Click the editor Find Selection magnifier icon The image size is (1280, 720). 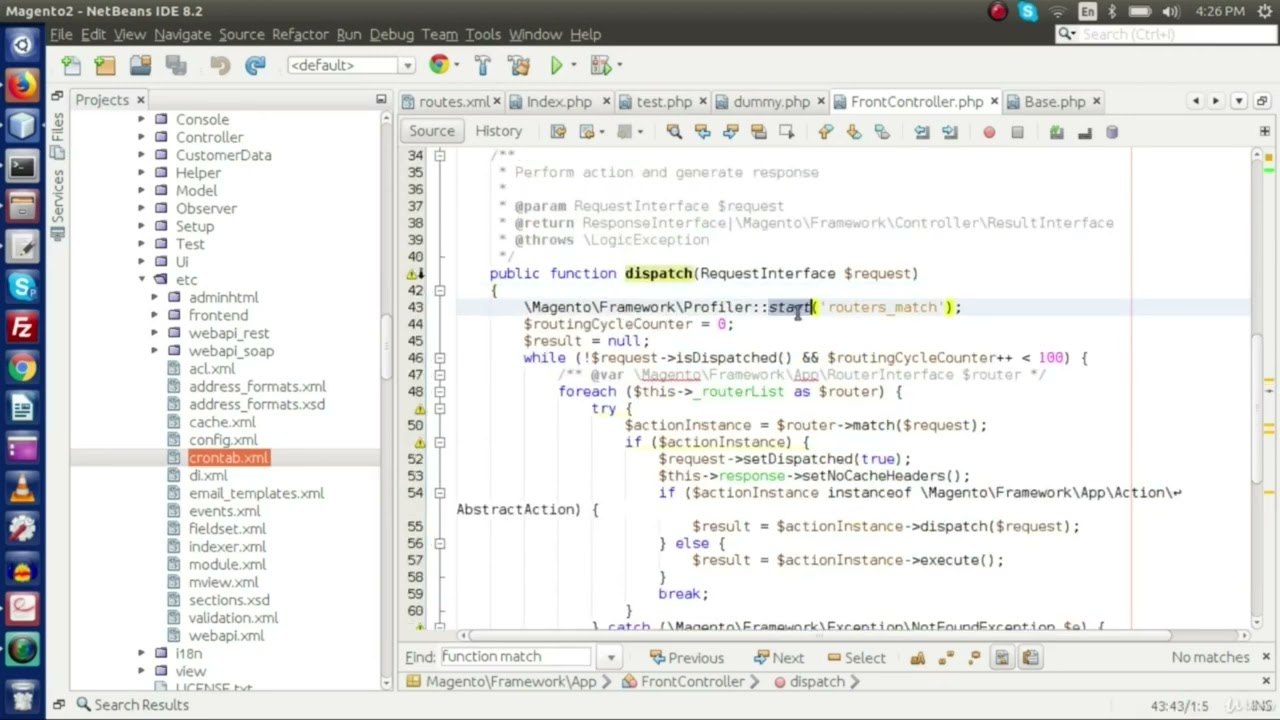[x=674, y=131]
